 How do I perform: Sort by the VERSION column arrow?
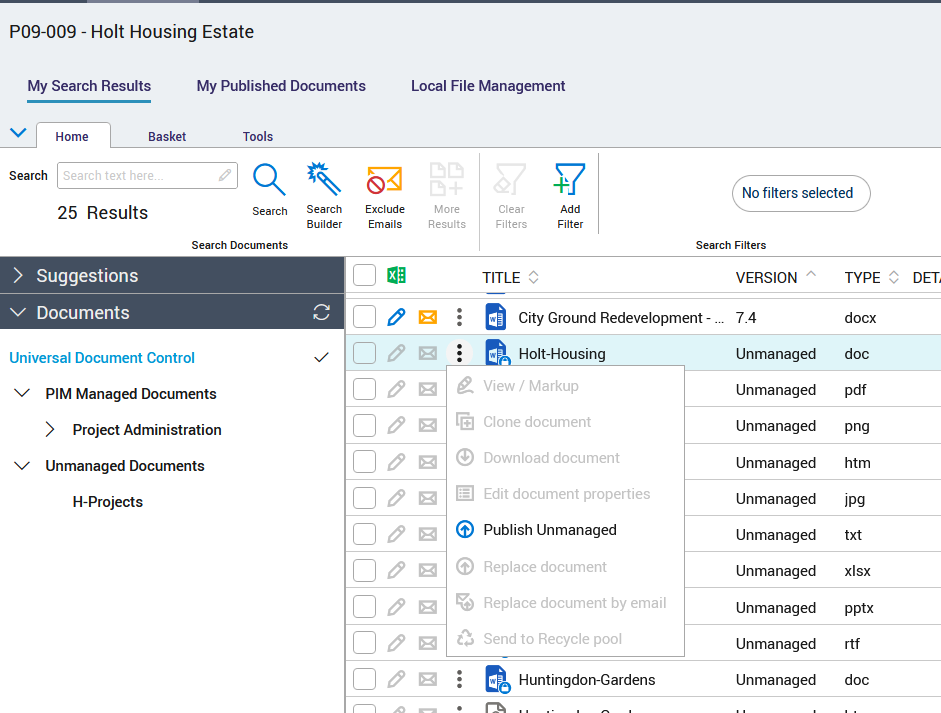click(811, 274)
